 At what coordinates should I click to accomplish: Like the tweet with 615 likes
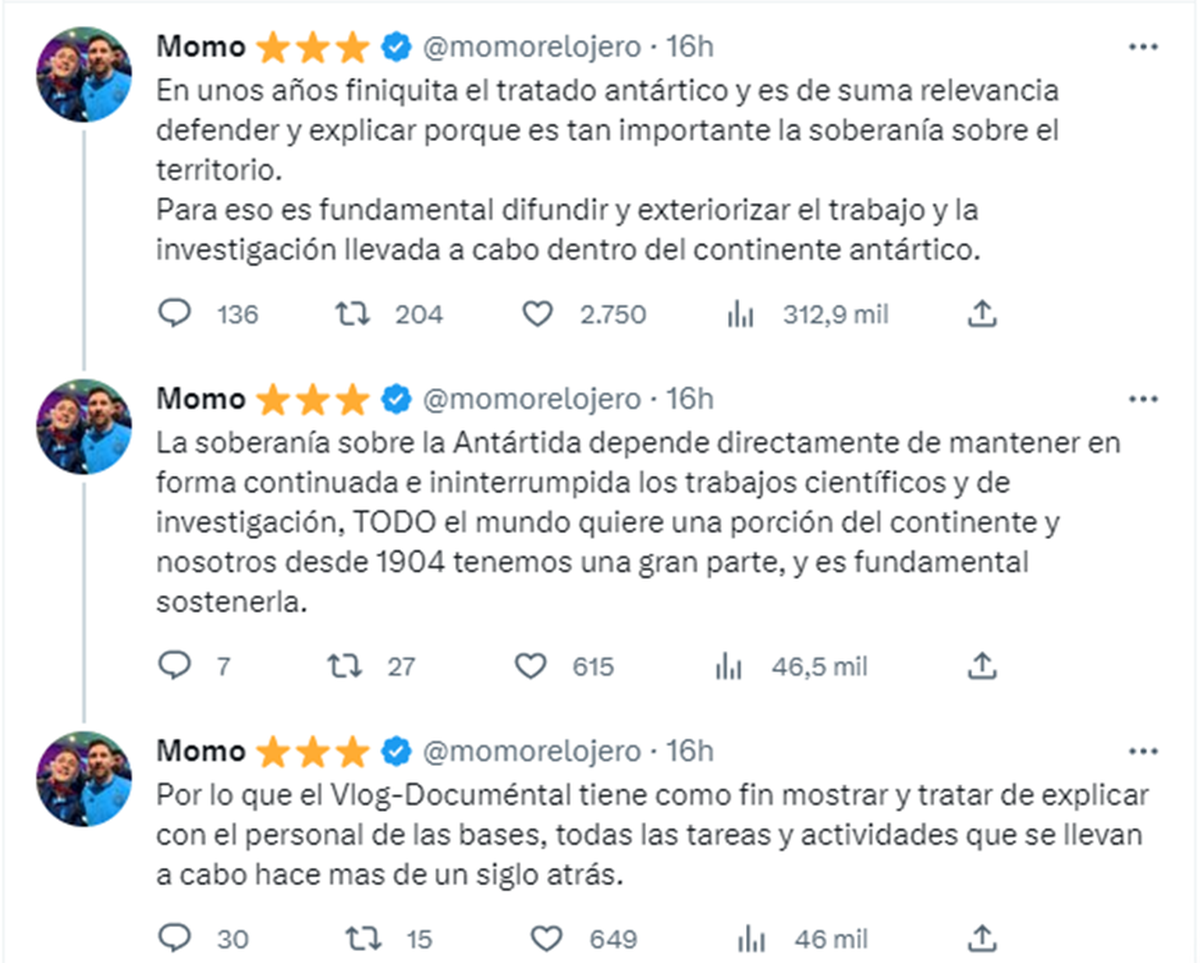point(530,666)
